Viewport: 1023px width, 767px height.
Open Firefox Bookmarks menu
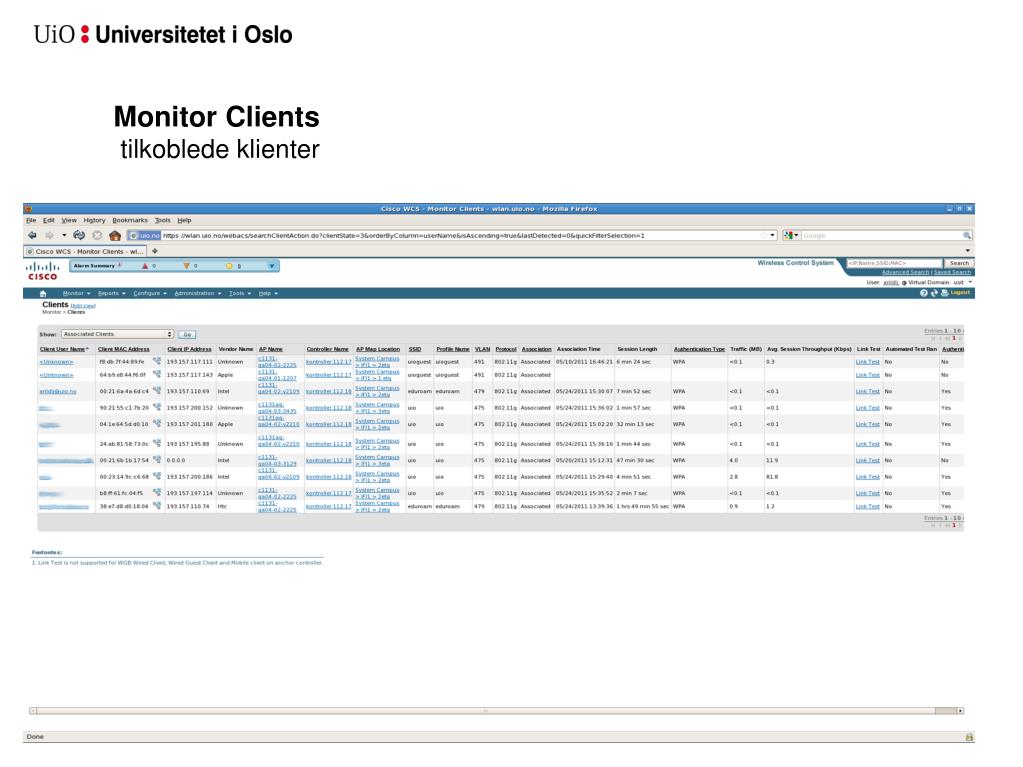pos(130,220)
